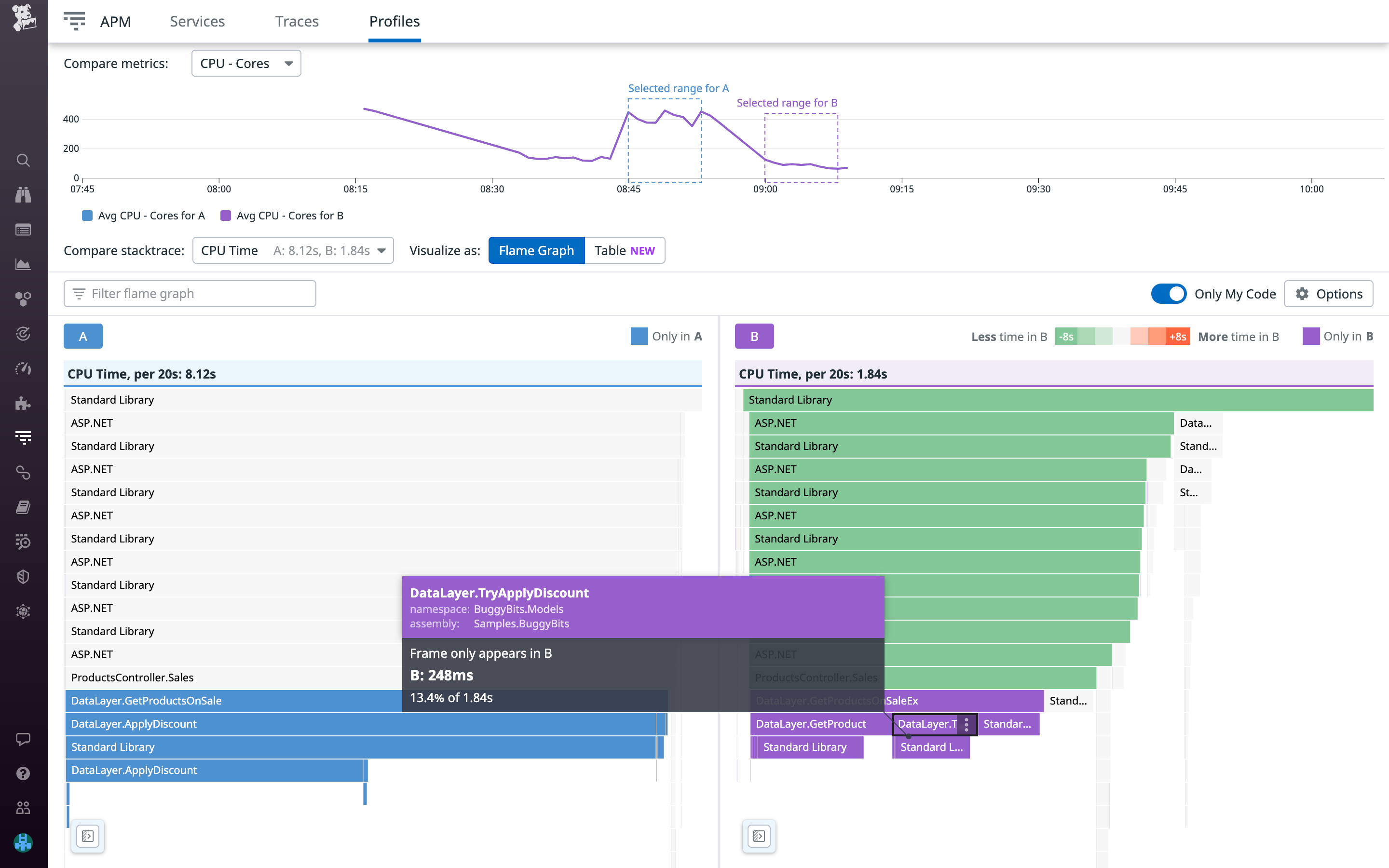Select the highlighted APM flame icon
This screenshot has width=1389, height=868.
[x=23, y=436]
